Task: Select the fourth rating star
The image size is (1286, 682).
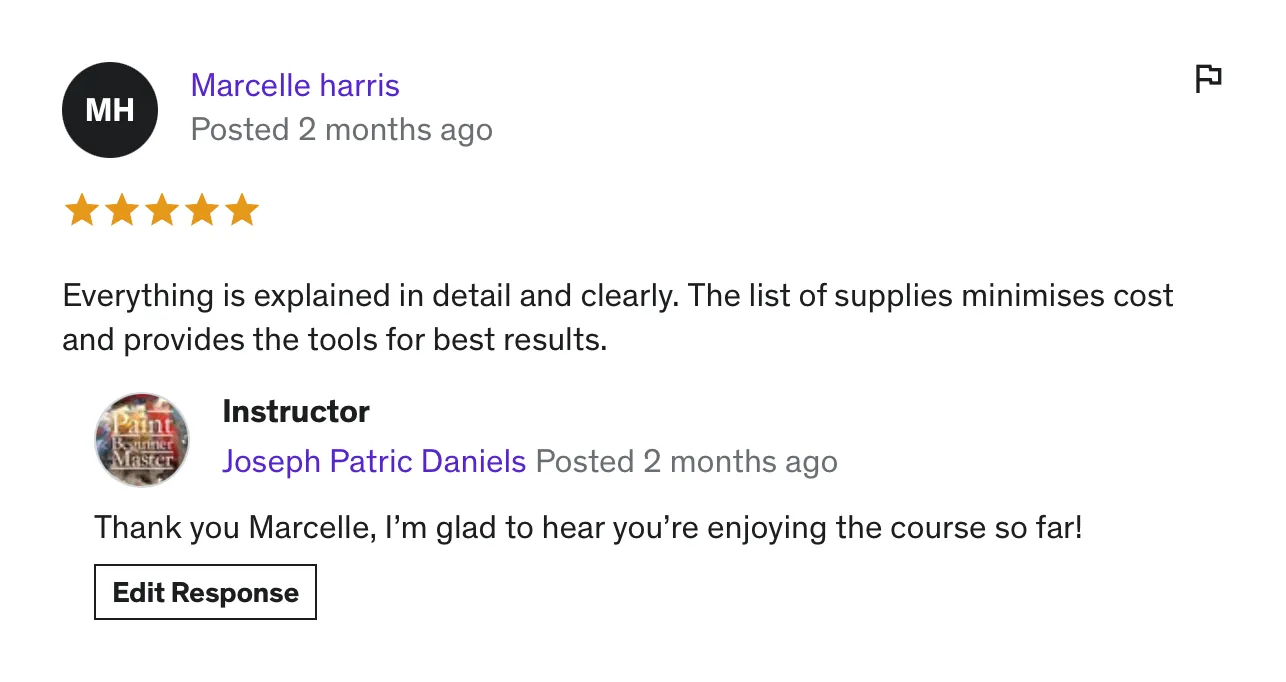Action: pyautogui.click(x=201, y=210)
